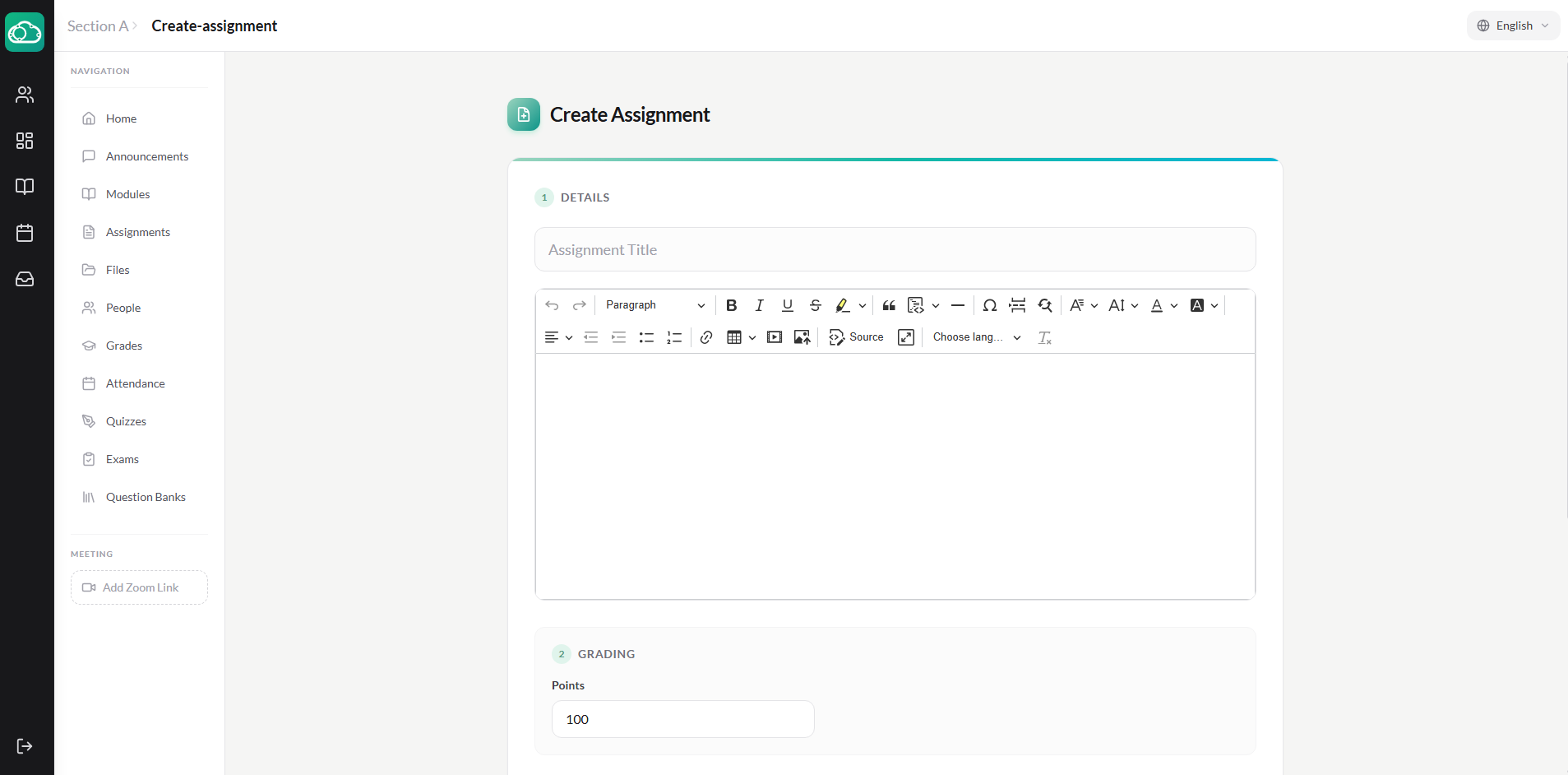Screen dimensions: 1568x775
Task: Click the cloud app logo
Action: point(25,32)
